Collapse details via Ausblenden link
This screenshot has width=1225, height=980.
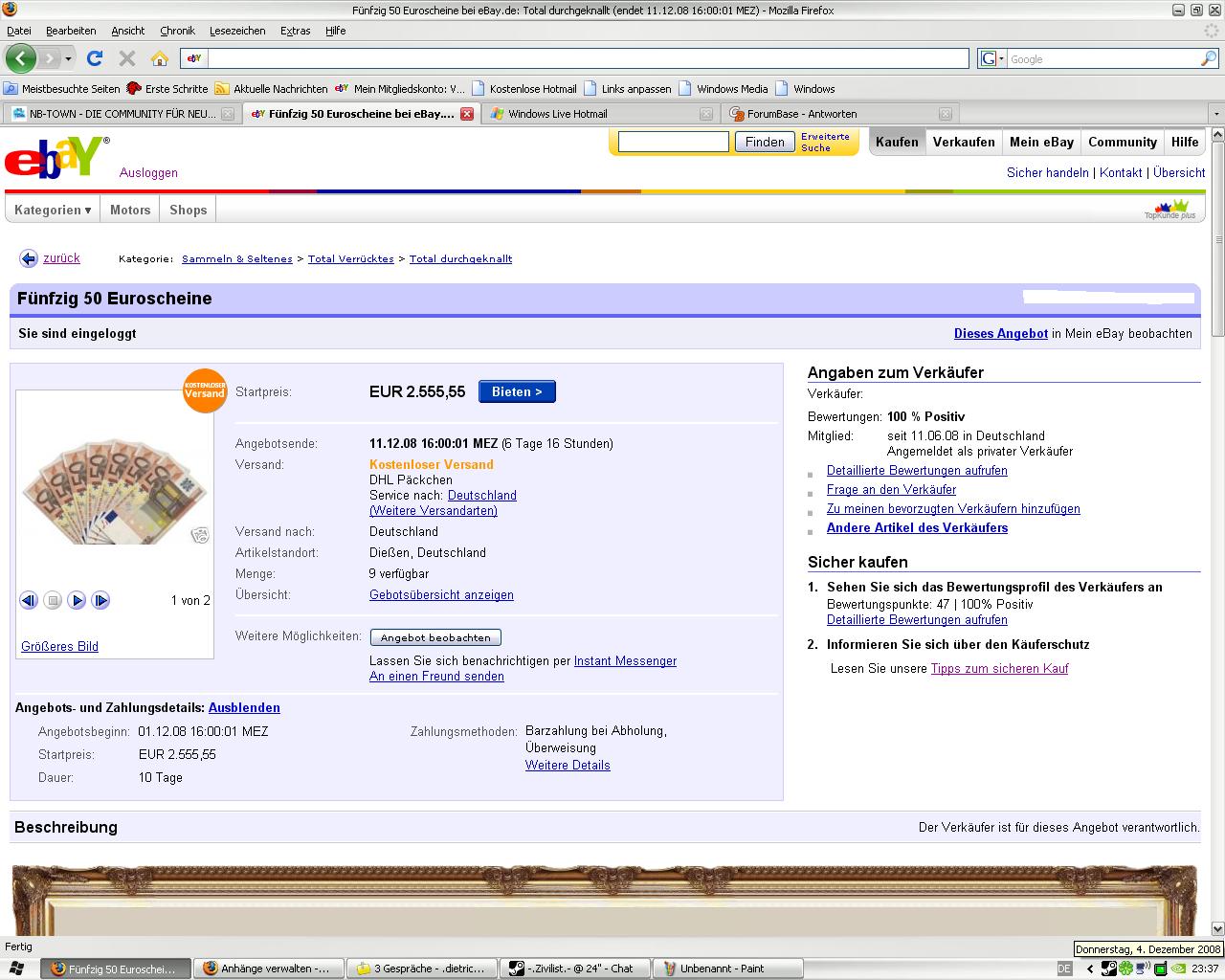pos(244,707)
